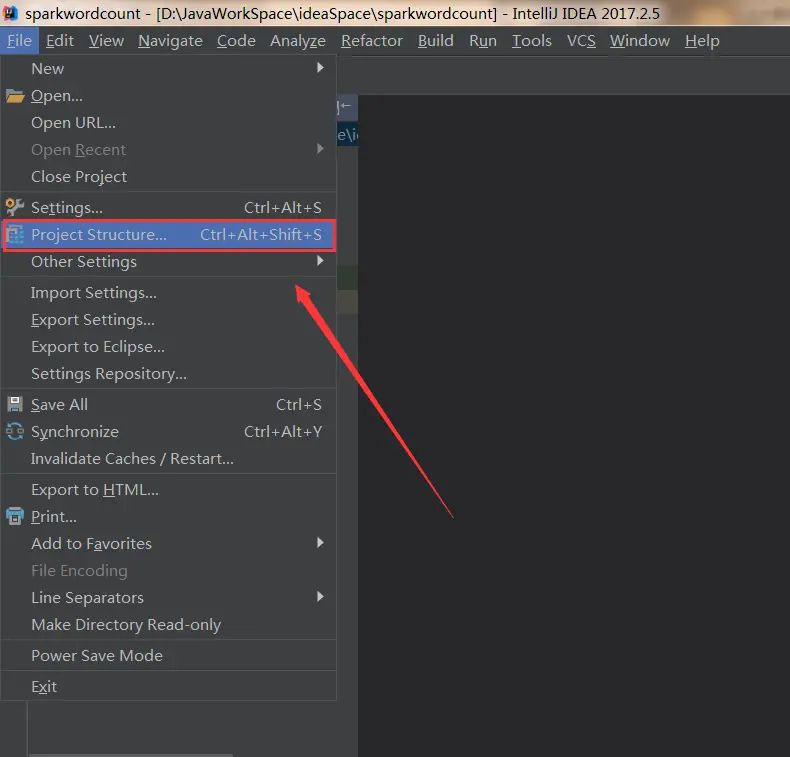The image size is (790, 757).
Task: Click the Save All floppy disk icon
Action: point(15,404)
